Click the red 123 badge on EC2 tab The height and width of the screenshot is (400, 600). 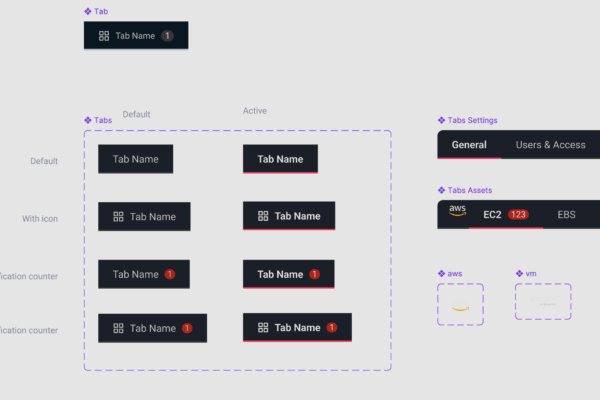pyautogui.click(x=518, y=214)
